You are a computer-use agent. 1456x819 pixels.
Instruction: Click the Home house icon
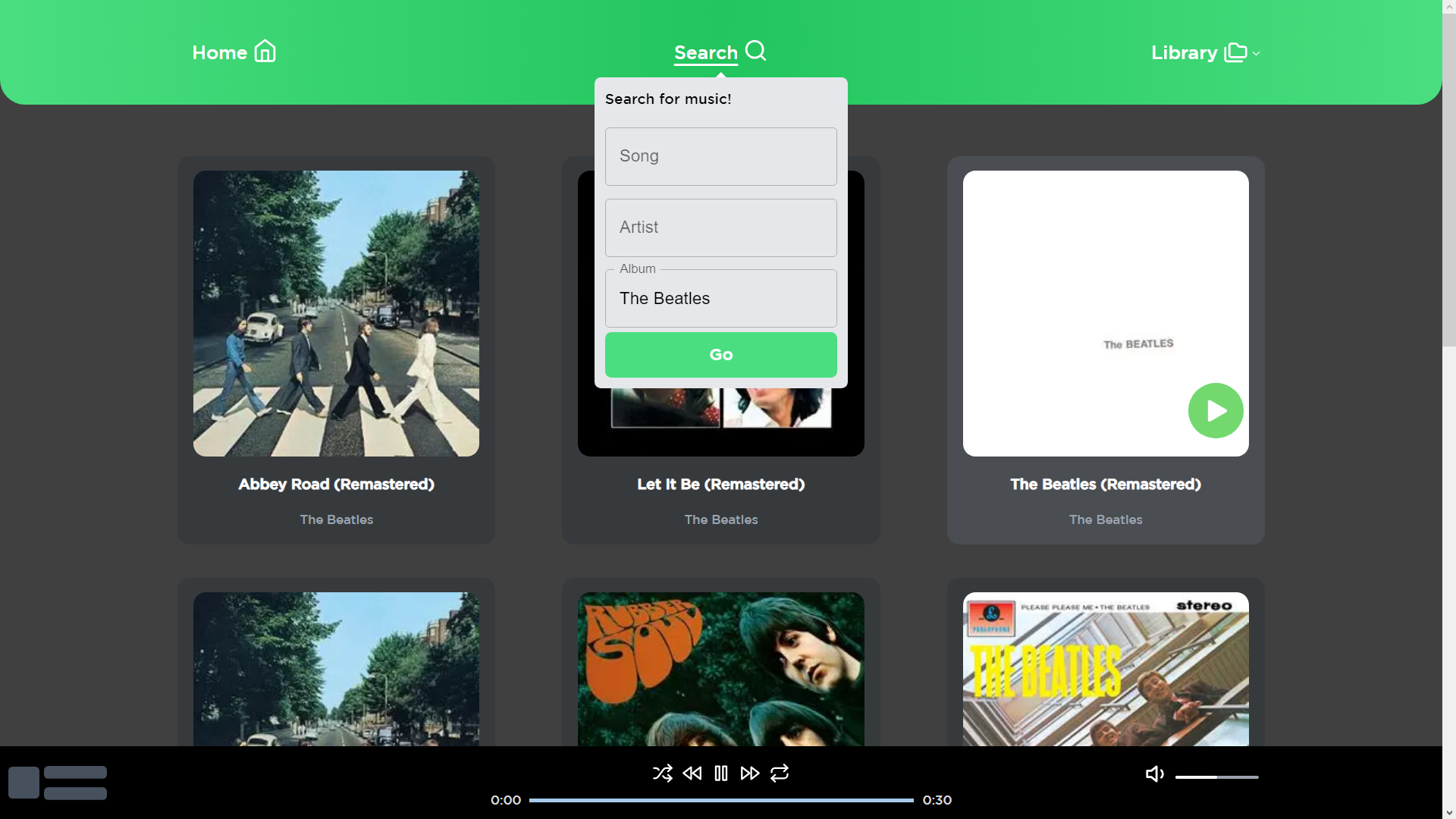[265, 52]
